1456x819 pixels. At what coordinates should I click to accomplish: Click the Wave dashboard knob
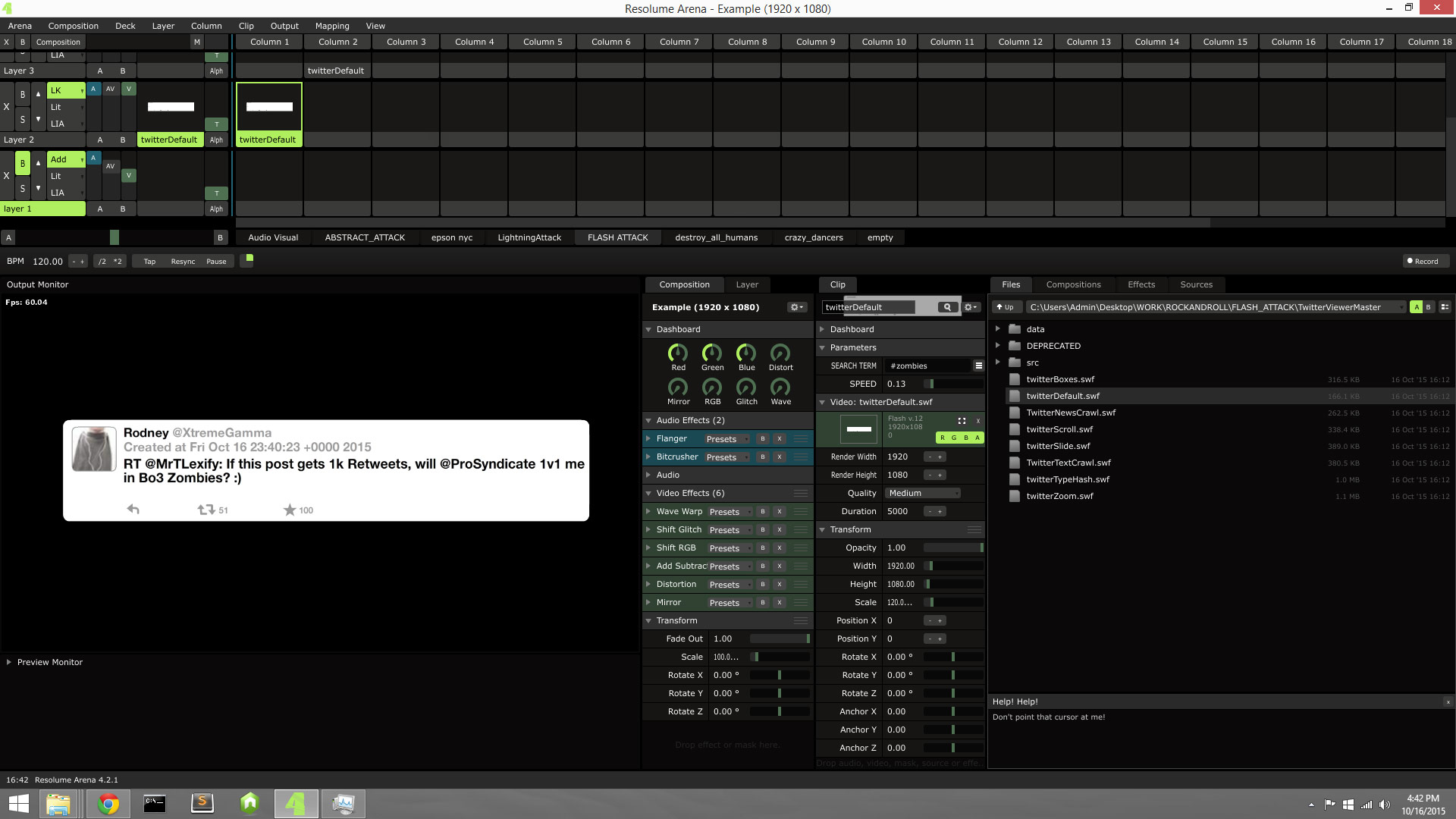coord(780,387)
